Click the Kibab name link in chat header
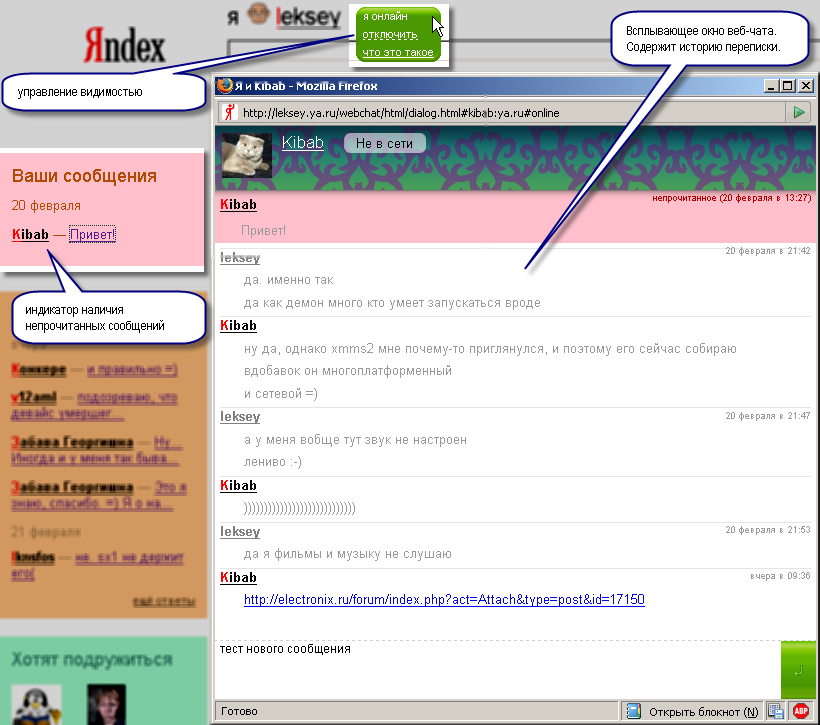 pos(303,143)
